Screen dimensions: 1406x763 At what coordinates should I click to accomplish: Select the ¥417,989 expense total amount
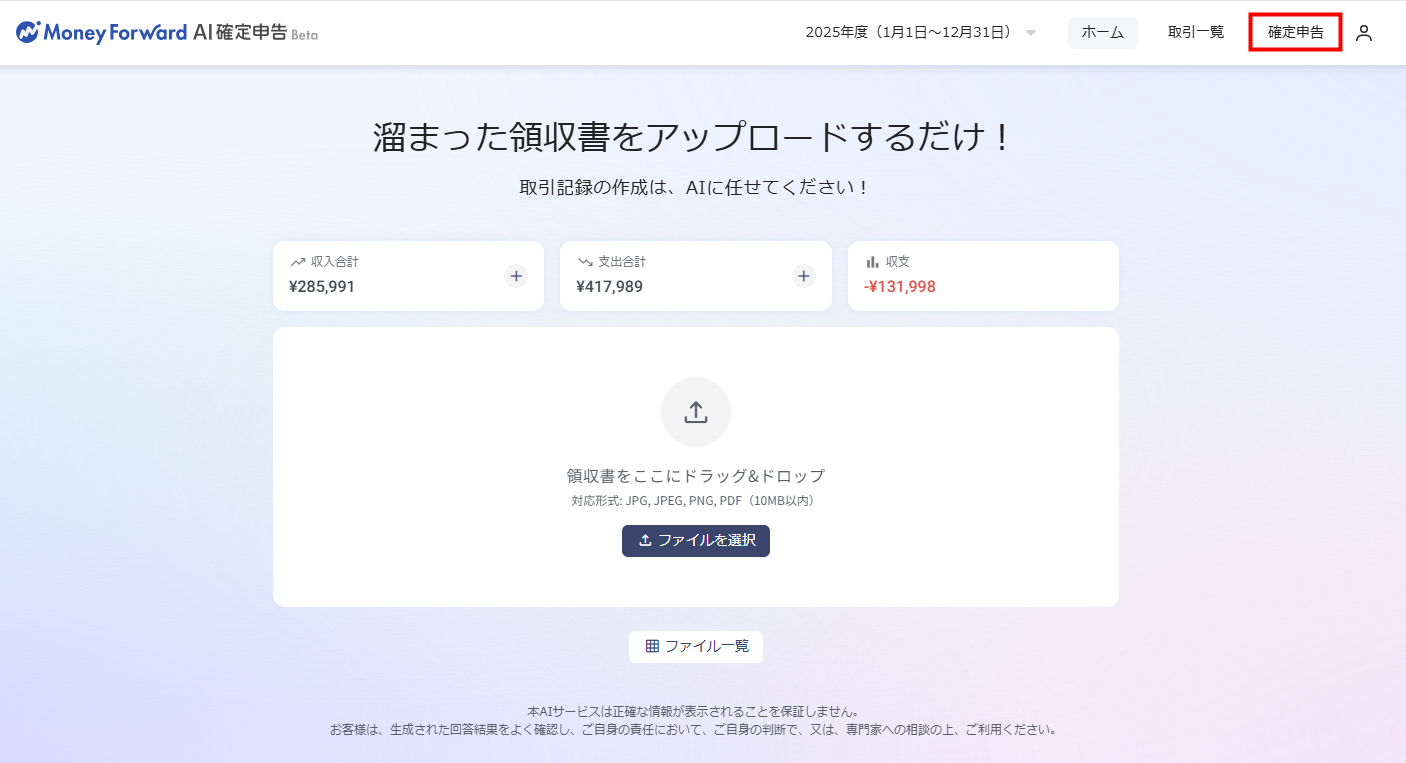610,287
